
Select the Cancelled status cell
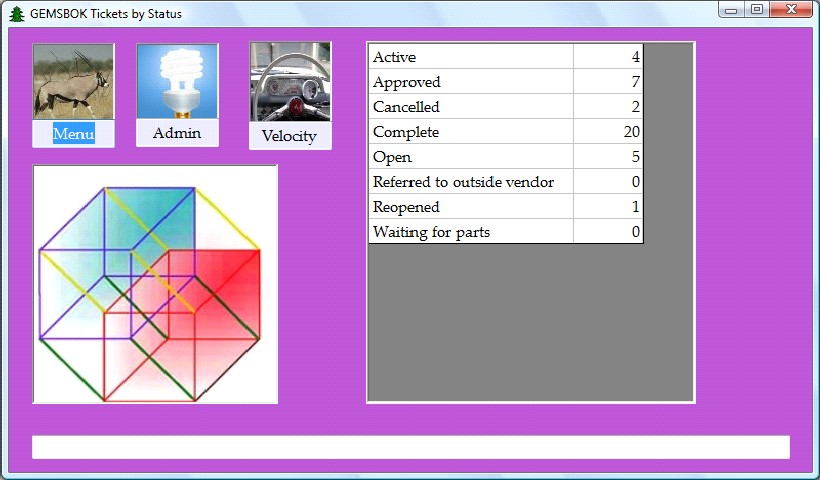point(471,107)
